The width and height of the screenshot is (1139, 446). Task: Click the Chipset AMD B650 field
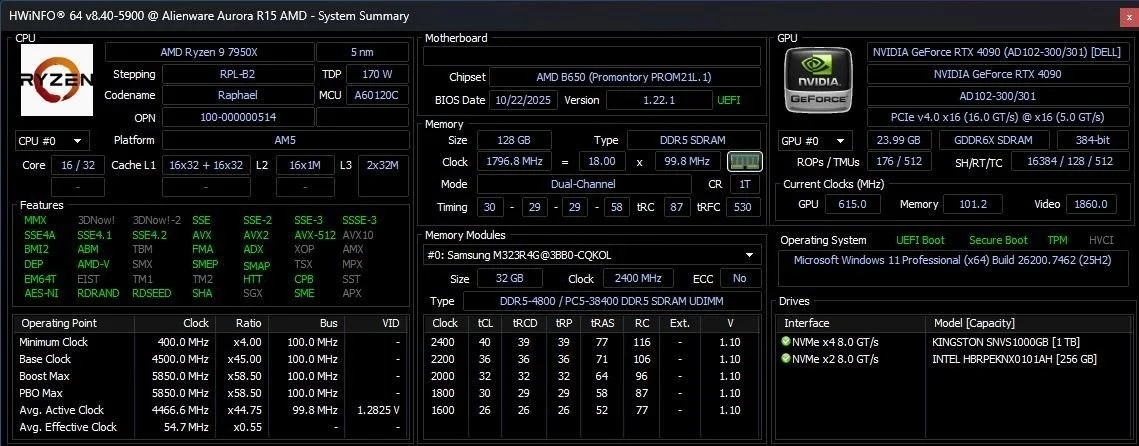pyautogui.click(x=625, y=77)
